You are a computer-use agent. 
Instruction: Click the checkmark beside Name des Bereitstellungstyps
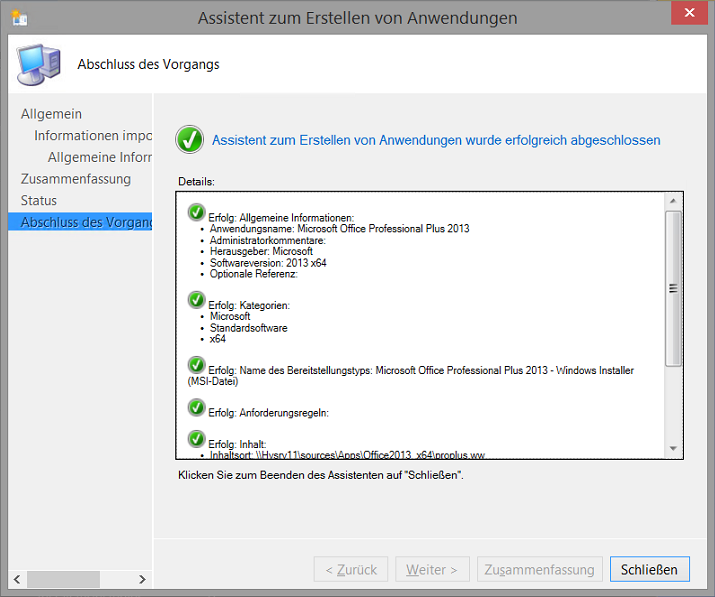tap(197, 365)
